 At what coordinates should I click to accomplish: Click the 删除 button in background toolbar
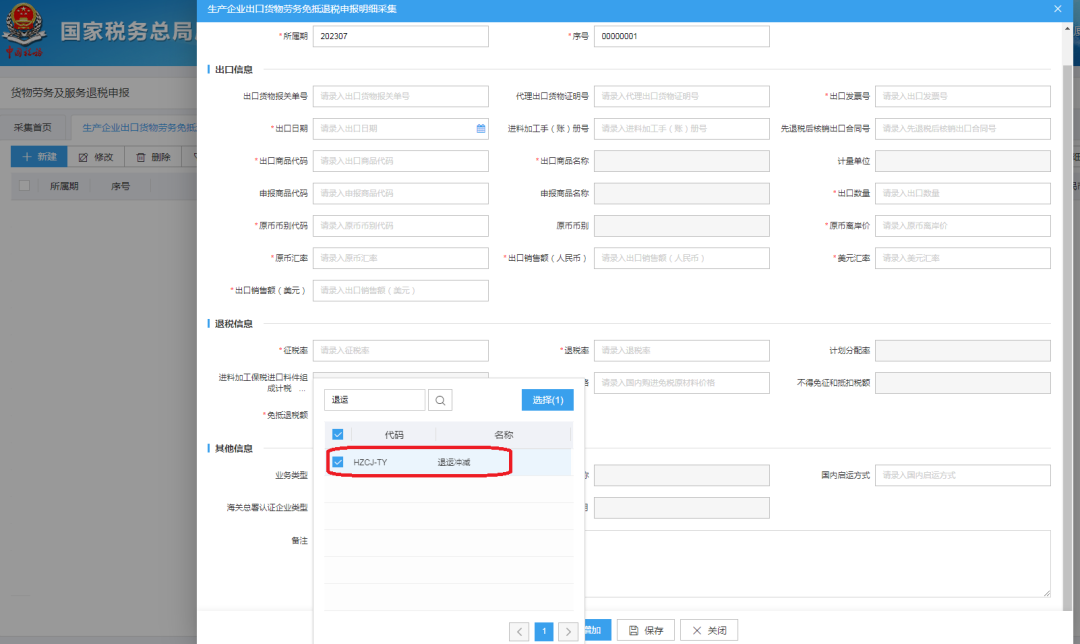tap(153, 157)
